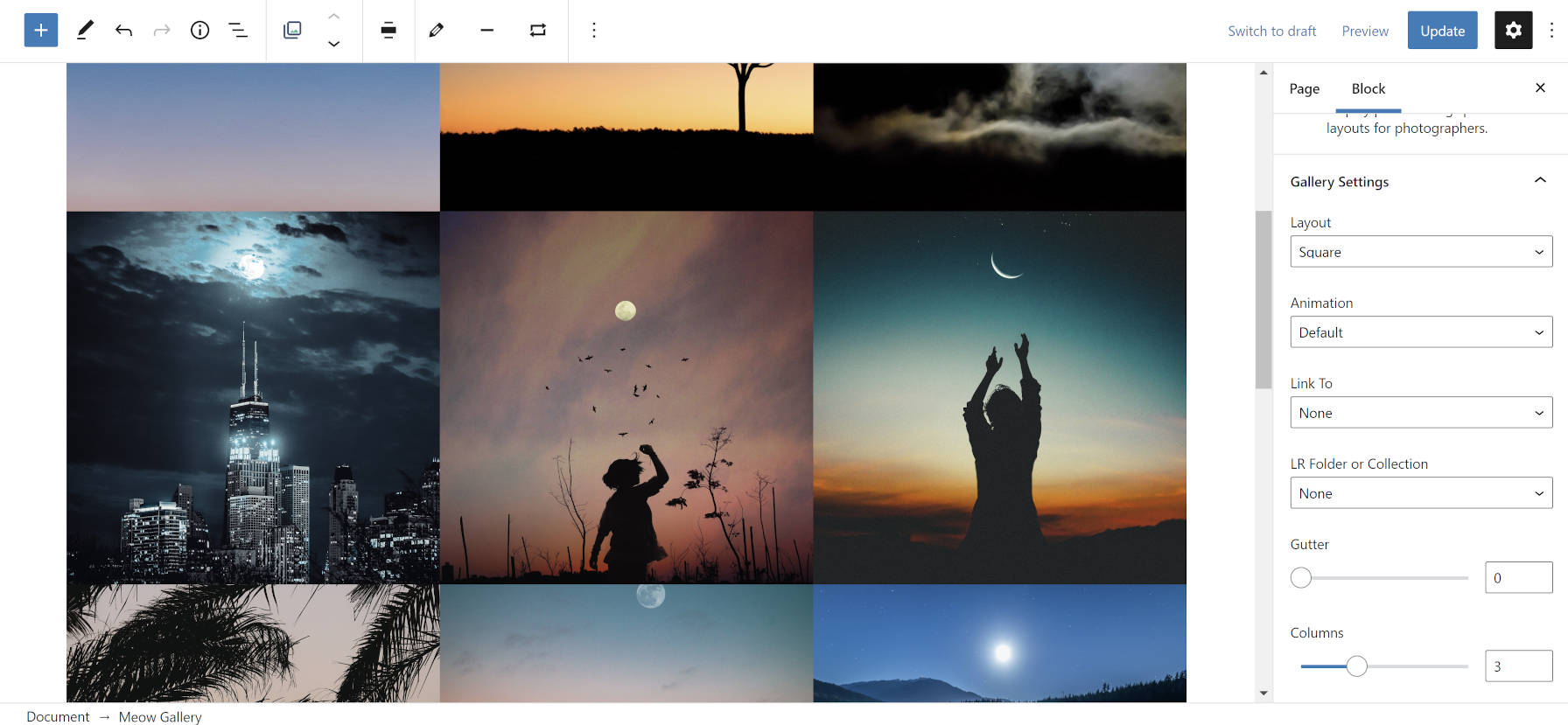Open the Animation dropdown showing Default
The width and height of the screenshot is (1568, 725).
(1421, 332)
